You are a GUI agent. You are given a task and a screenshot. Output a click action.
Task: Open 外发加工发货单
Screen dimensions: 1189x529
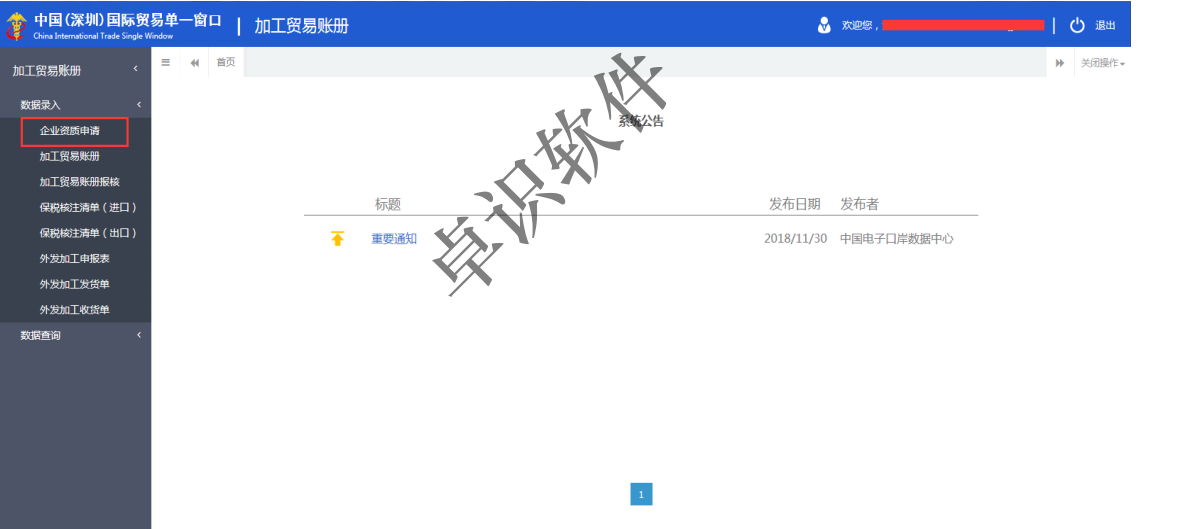pyautogui.click(x=75, y=284)
